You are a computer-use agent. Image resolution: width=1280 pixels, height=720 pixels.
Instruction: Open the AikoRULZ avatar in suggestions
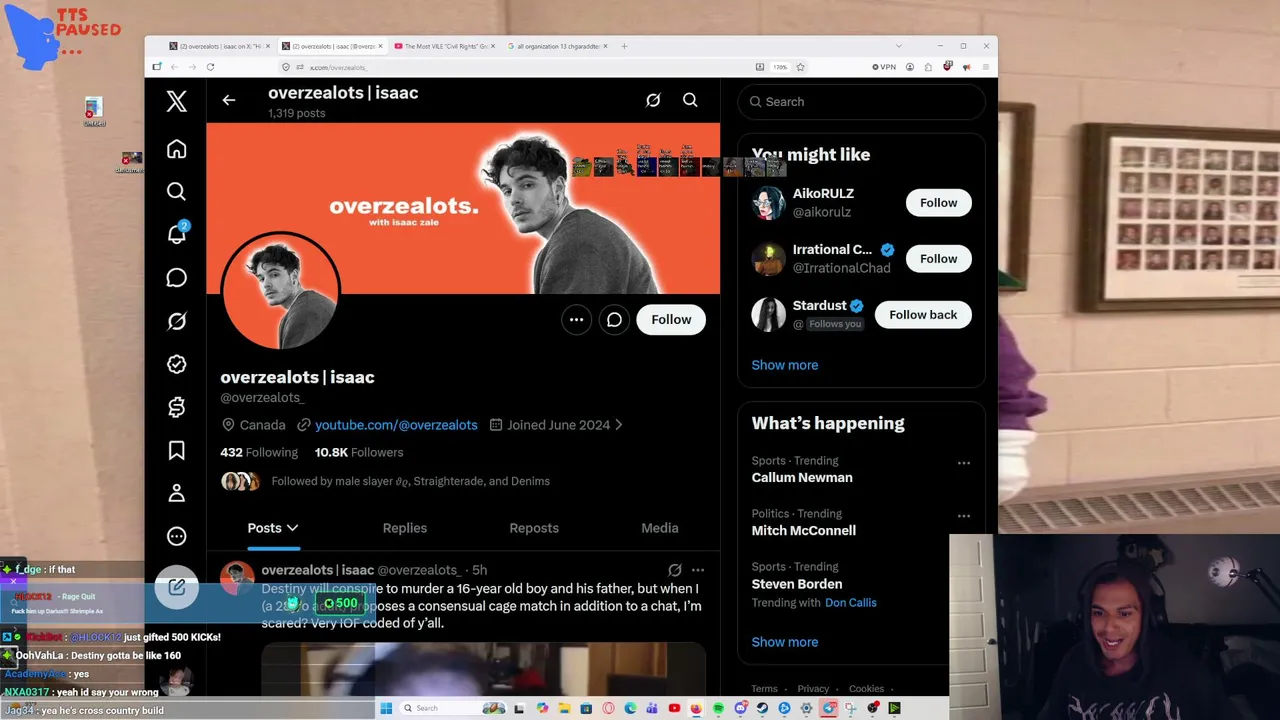769,203
